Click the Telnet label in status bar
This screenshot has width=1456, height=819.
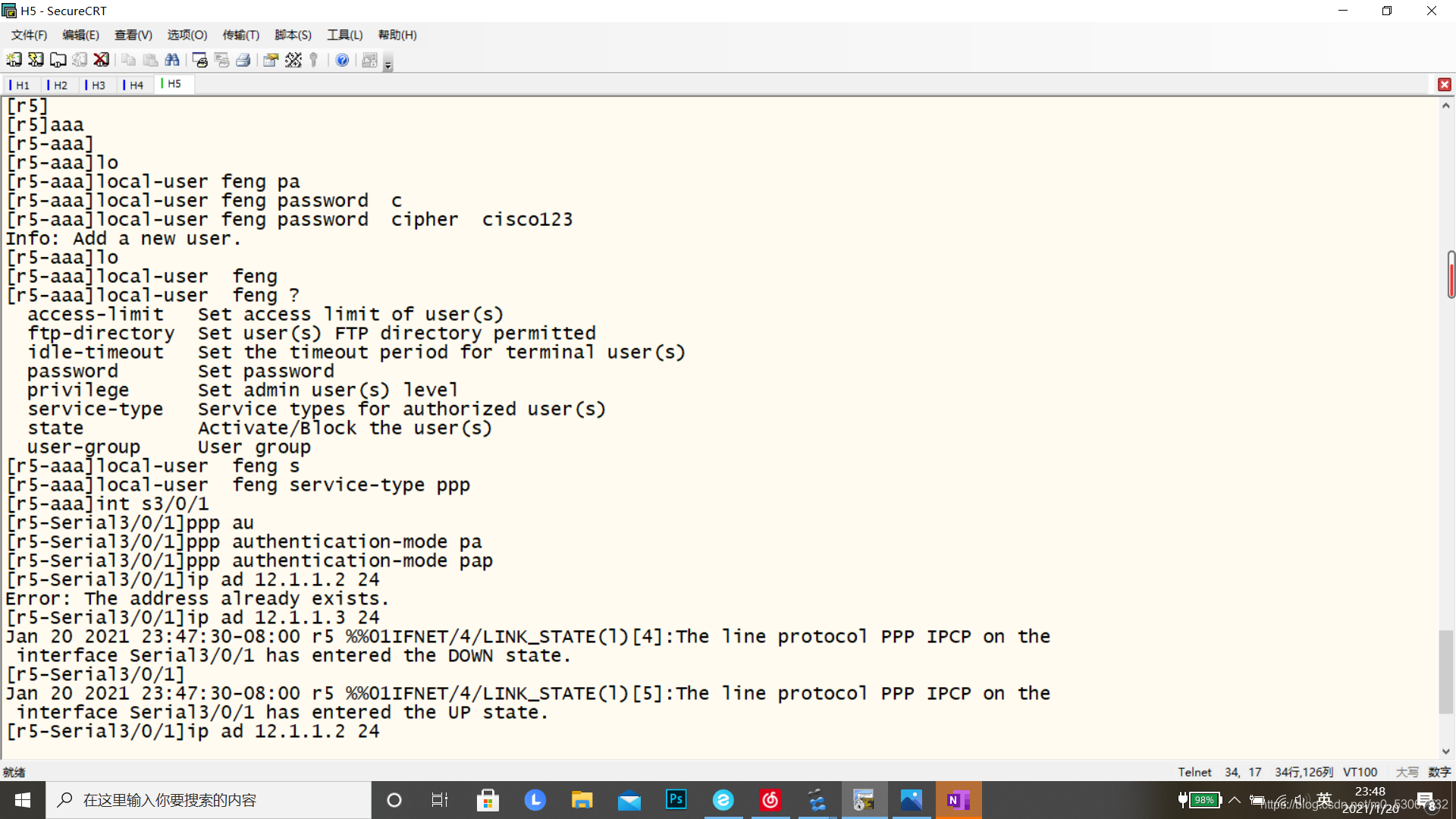1194,772
